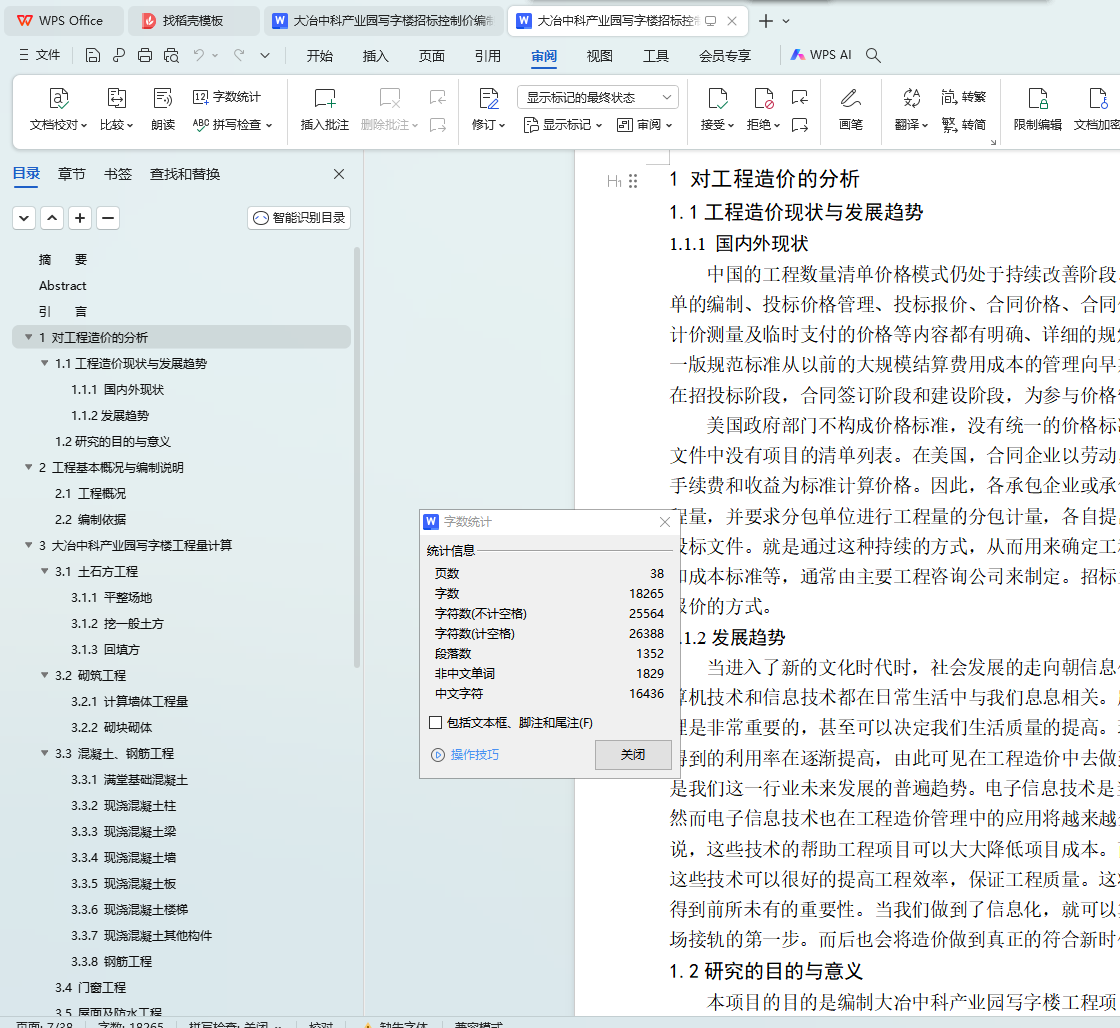Expand the 审阅 pane dropdown
The height and width of the screenshot is (1028, 1120).
point(645,125)
